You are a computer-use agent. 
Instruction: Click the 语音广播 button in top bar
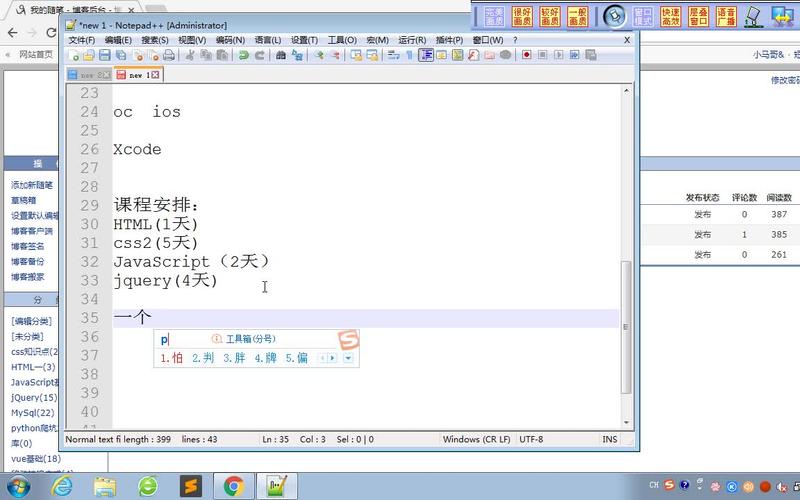[x=726, y=17]
